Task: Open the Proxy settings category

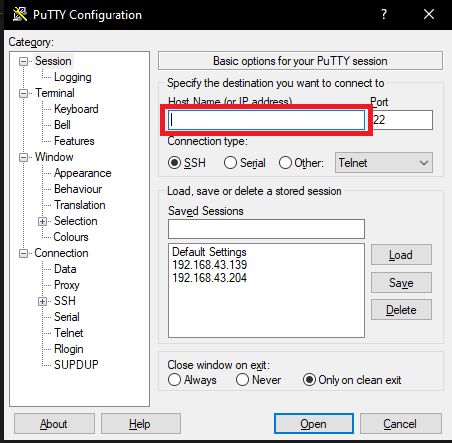Action: pyautogui.click(x=67, y=285)
